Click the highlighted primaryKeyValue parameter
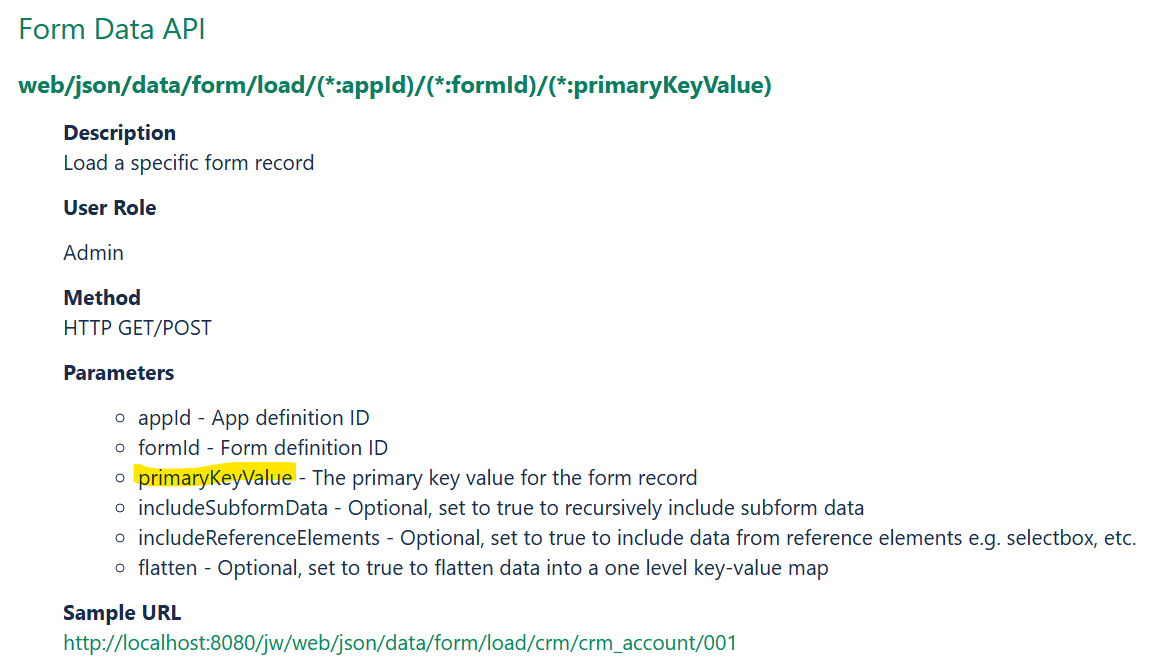The image size is (1153, 667). coord(215,478)
